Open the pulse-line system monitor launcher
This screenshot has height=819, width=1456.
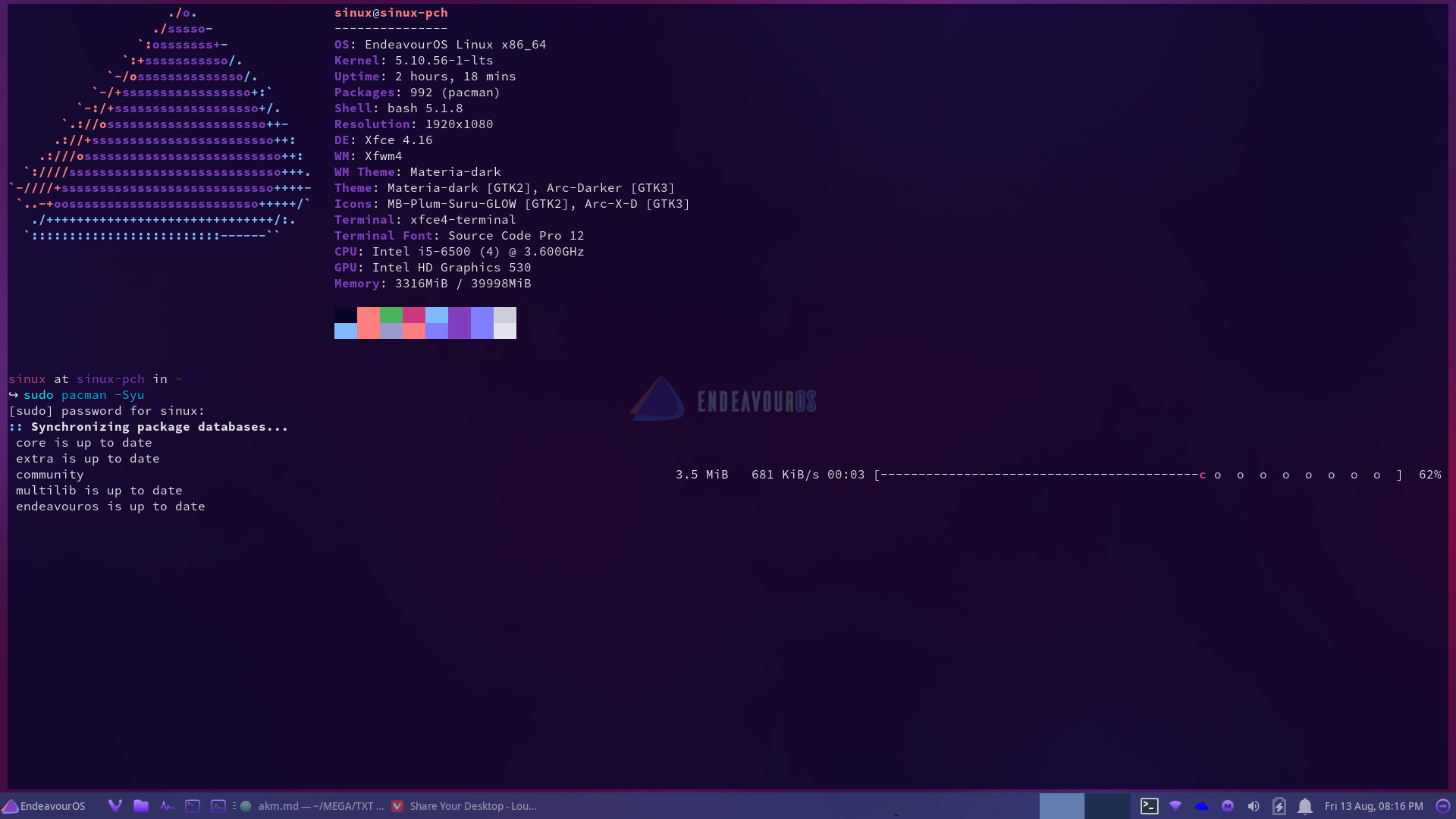tap(167, 806)
